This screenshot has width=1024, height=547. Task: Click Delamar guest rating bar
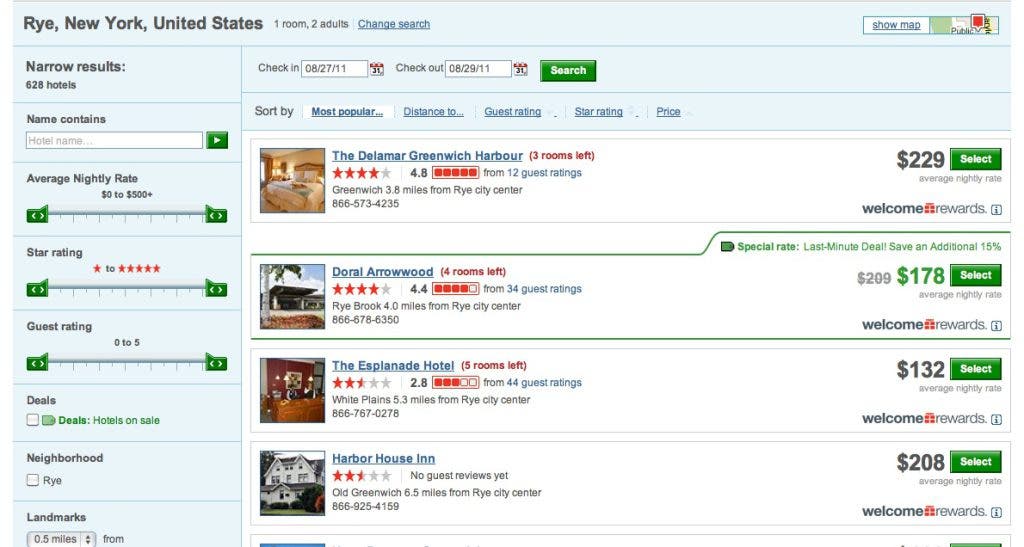coord(455,173)
